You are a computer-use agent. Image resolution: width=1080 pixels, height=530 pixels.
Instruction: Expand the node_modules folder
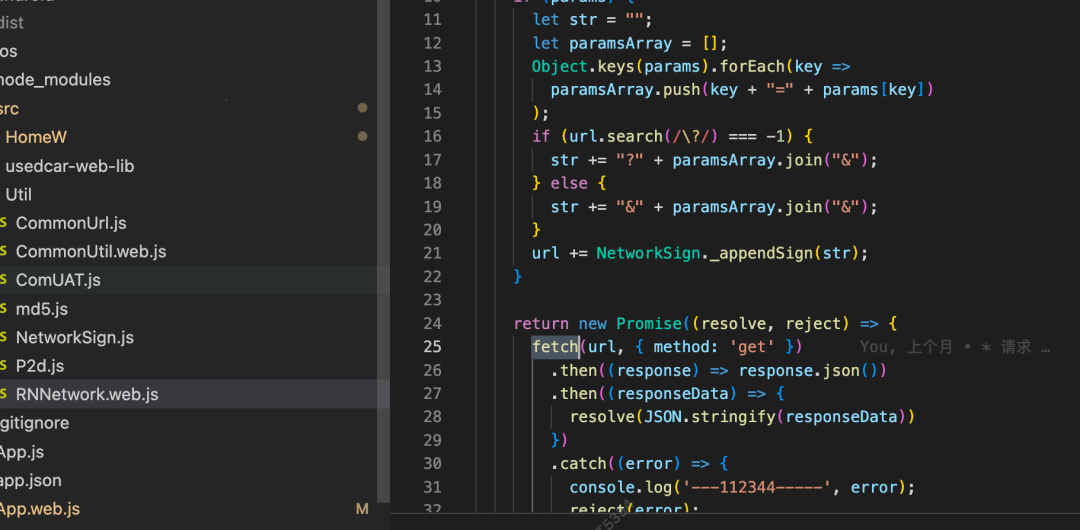[x=55, y=80]
